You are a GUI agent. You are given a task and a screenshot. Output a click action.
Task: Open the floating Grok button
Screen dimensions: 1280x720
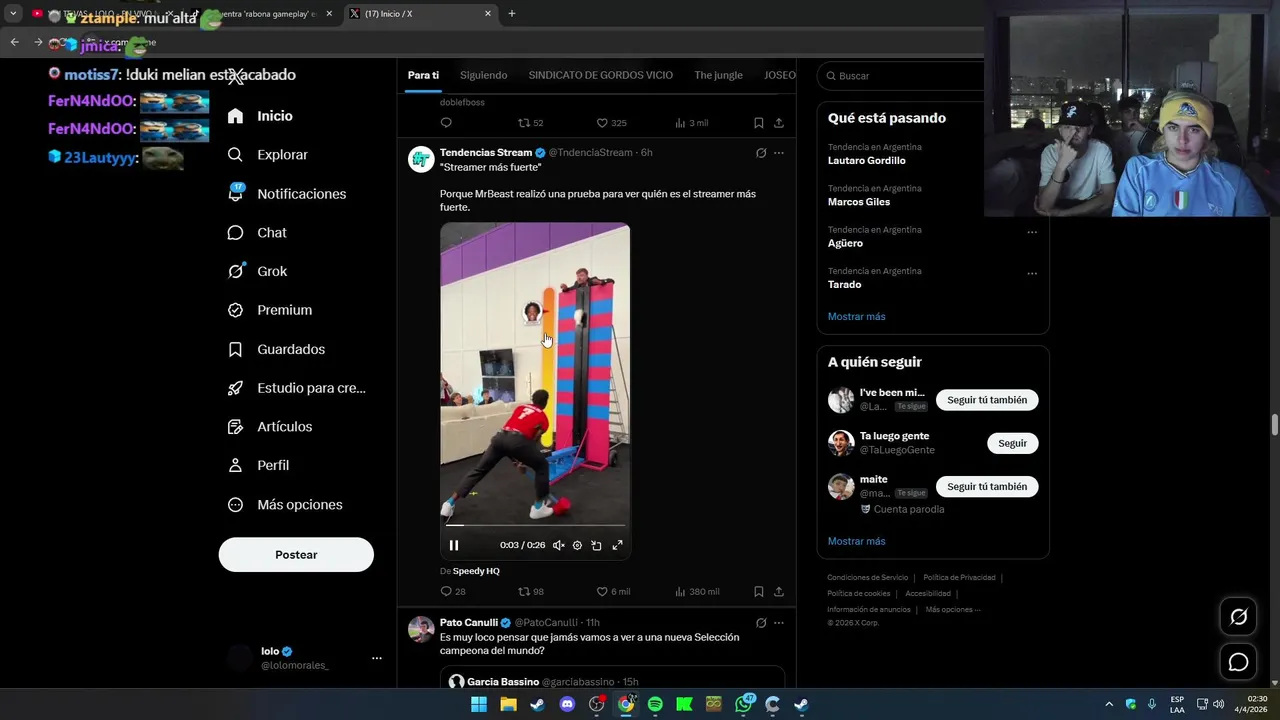tap(1238, 617)
